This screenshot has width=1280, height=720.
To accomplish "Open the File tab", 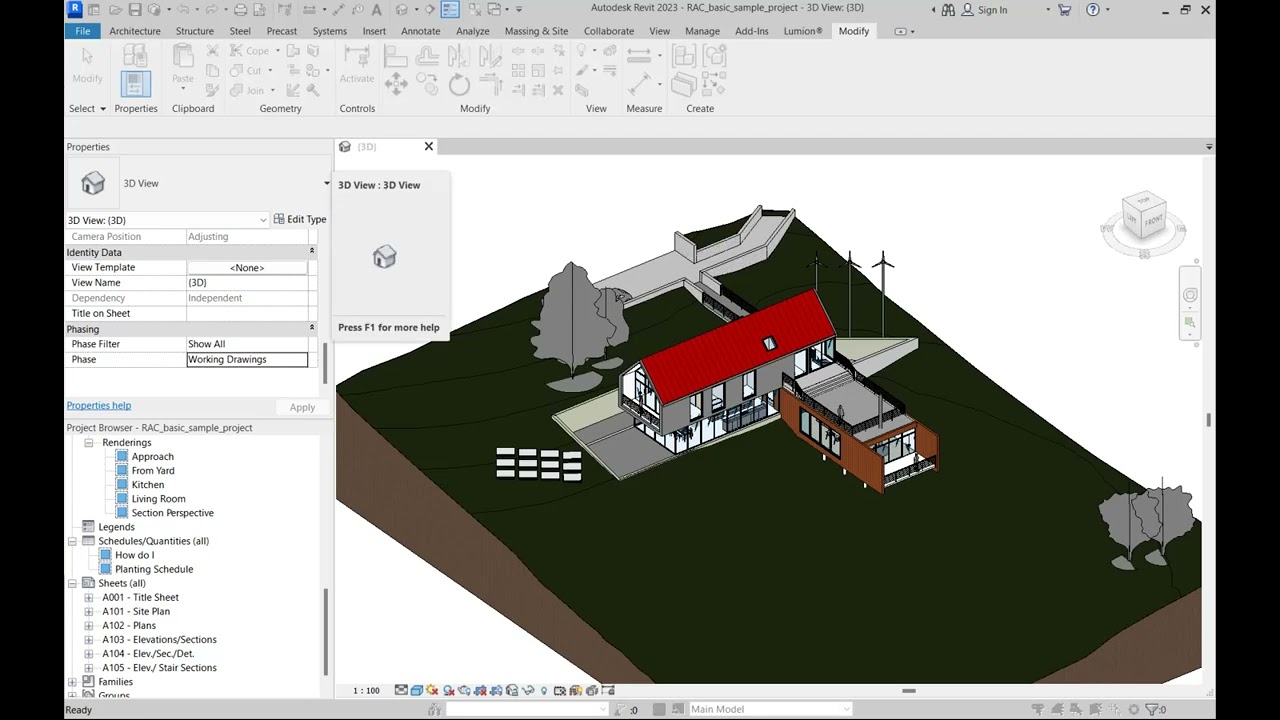I will coord(83,31).
